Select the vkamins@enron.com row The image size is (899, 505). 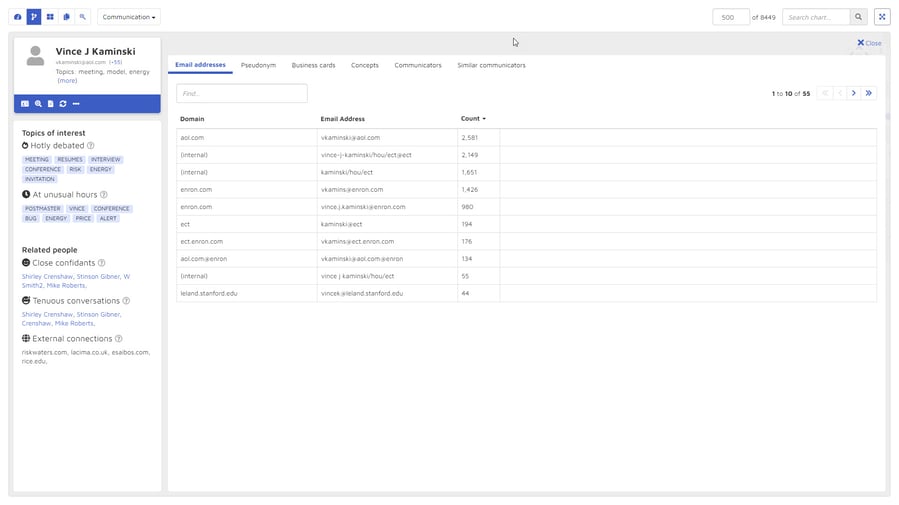pos(526,189)
